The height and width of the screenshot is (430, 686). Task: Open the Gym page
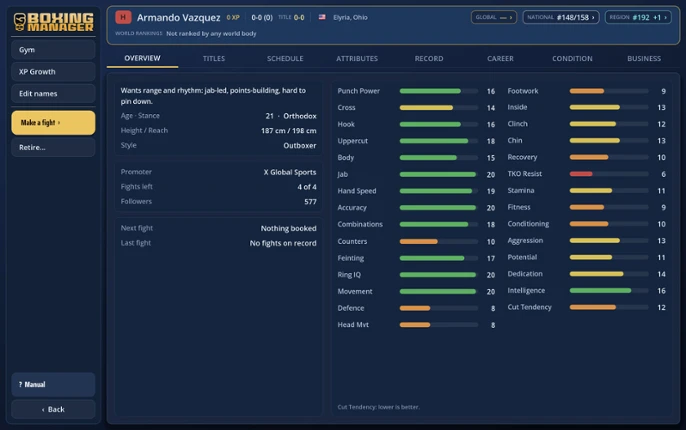(53, 50)
